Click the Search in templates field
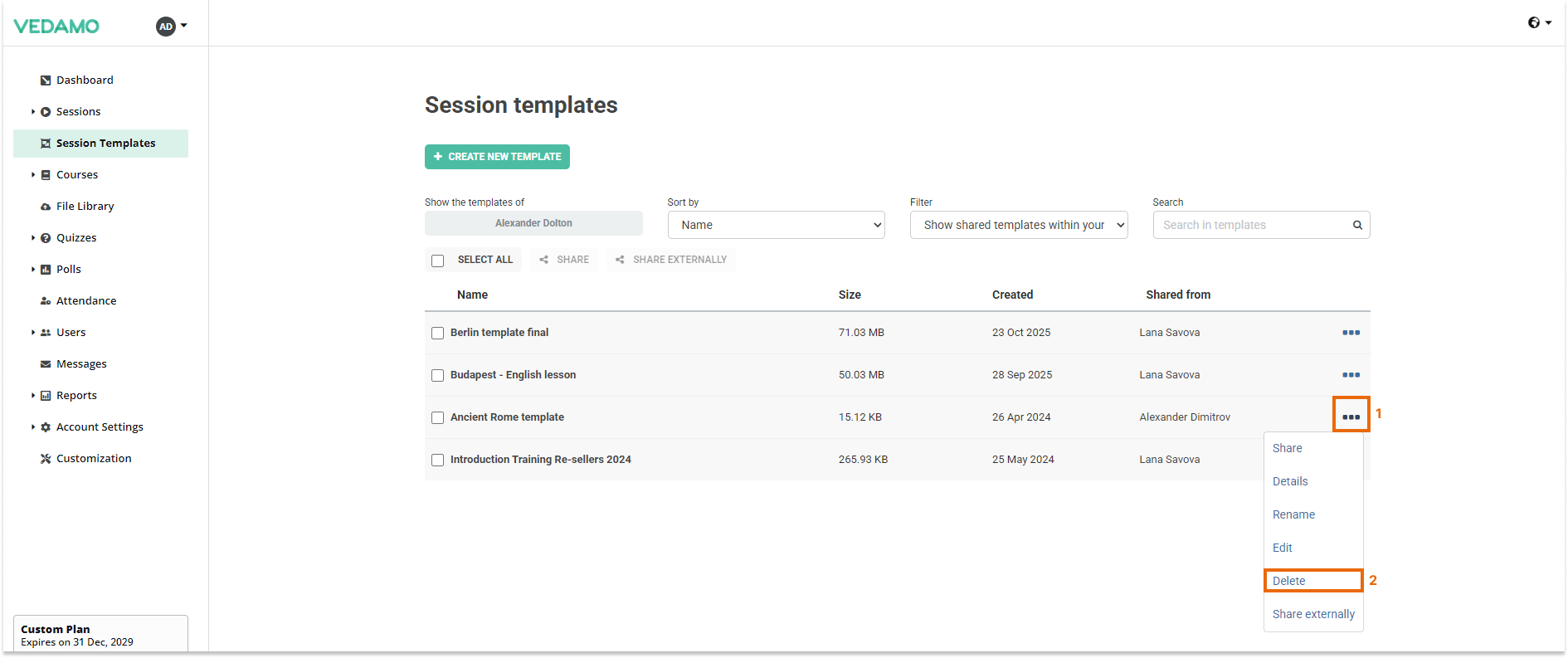1568x658 pixels. (x=1261, y=225)
